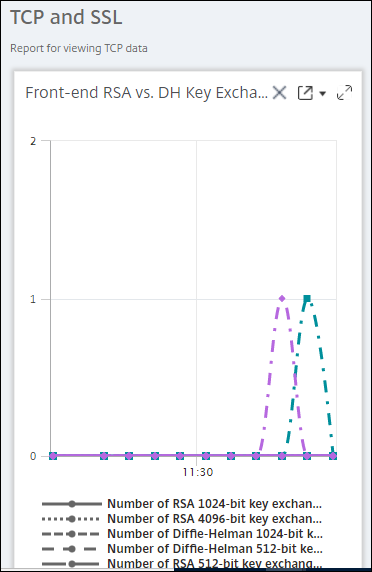The image size is (372, 572).
Task: Click the y-axis label 2
Action: click(33, 141)
